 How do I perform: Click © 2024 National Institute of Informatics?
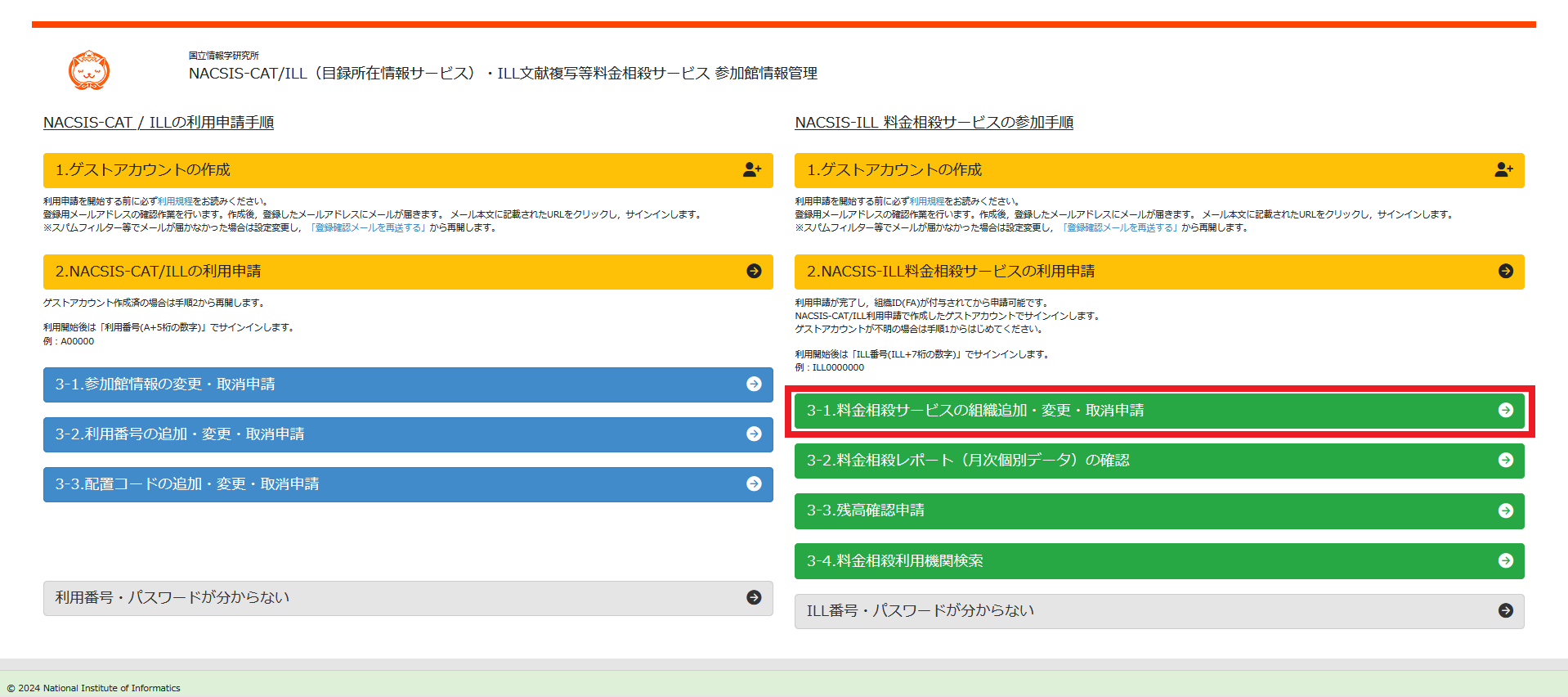tap(93, 688)
